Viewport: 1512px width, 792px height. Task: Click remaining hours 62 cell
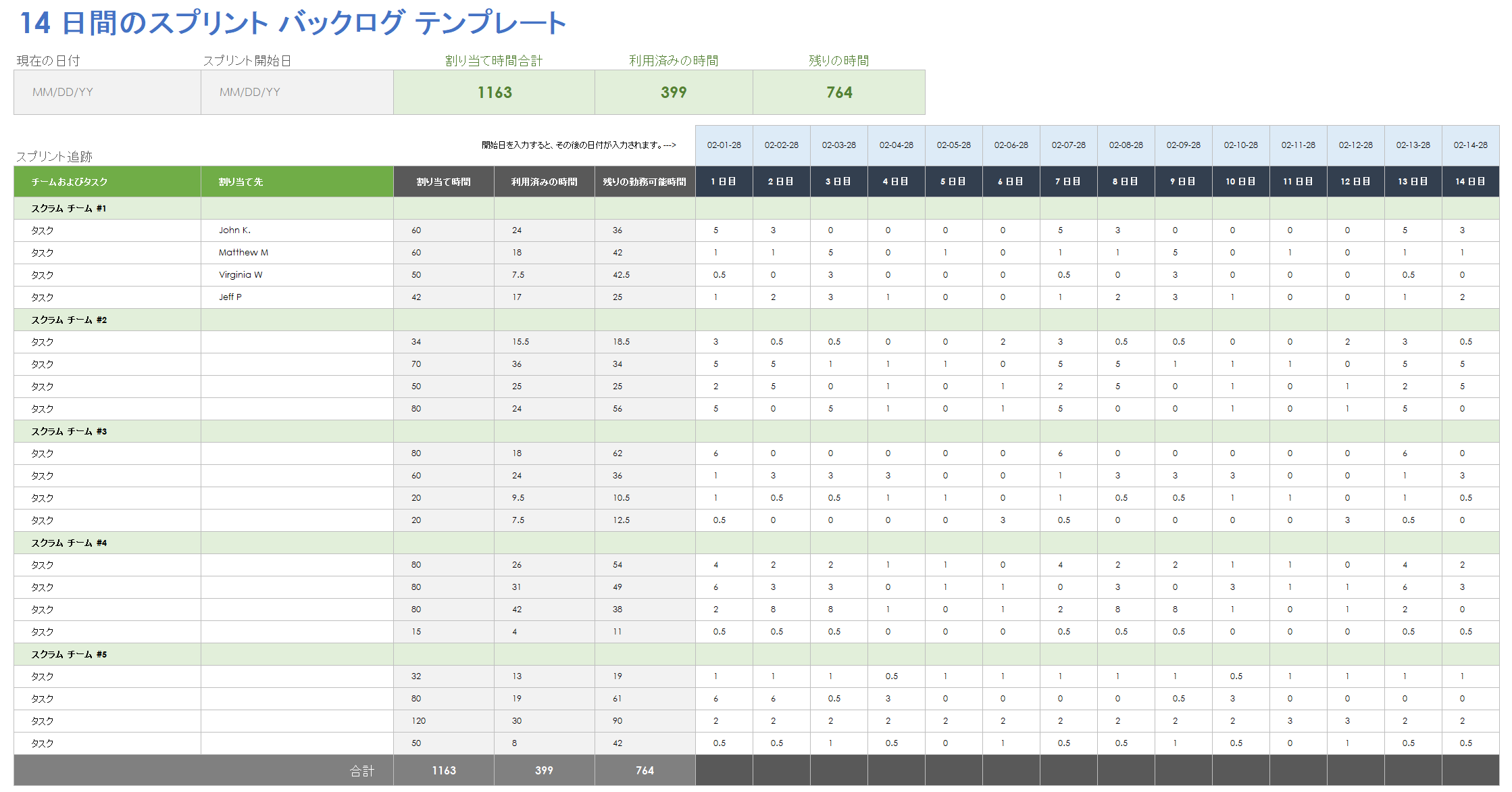(645, 453)
